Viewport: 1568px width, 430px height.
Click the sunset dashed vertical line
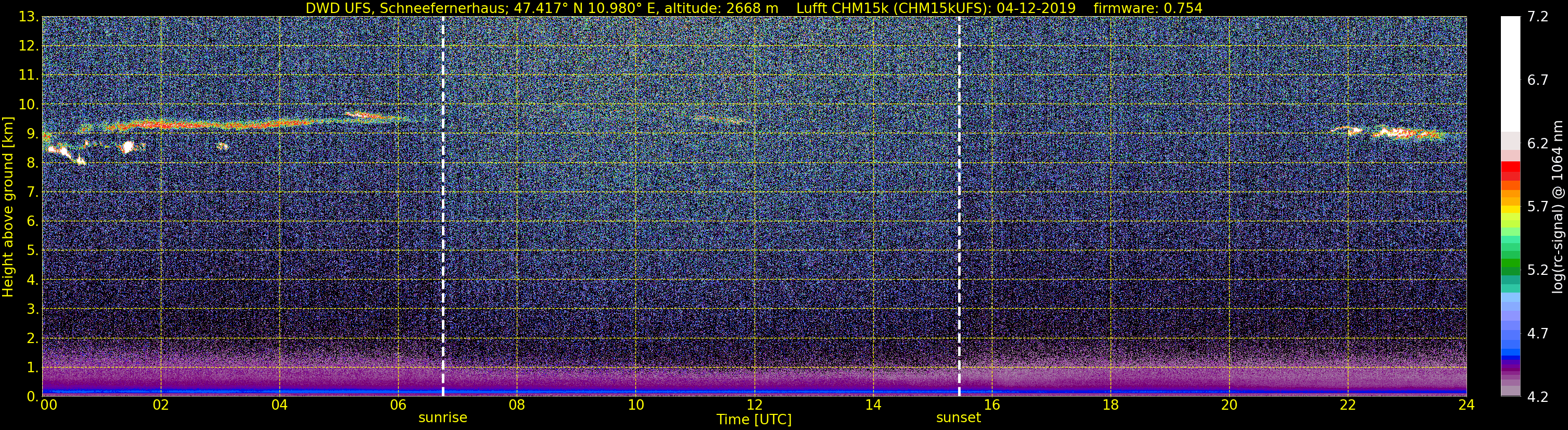point(959,207)
